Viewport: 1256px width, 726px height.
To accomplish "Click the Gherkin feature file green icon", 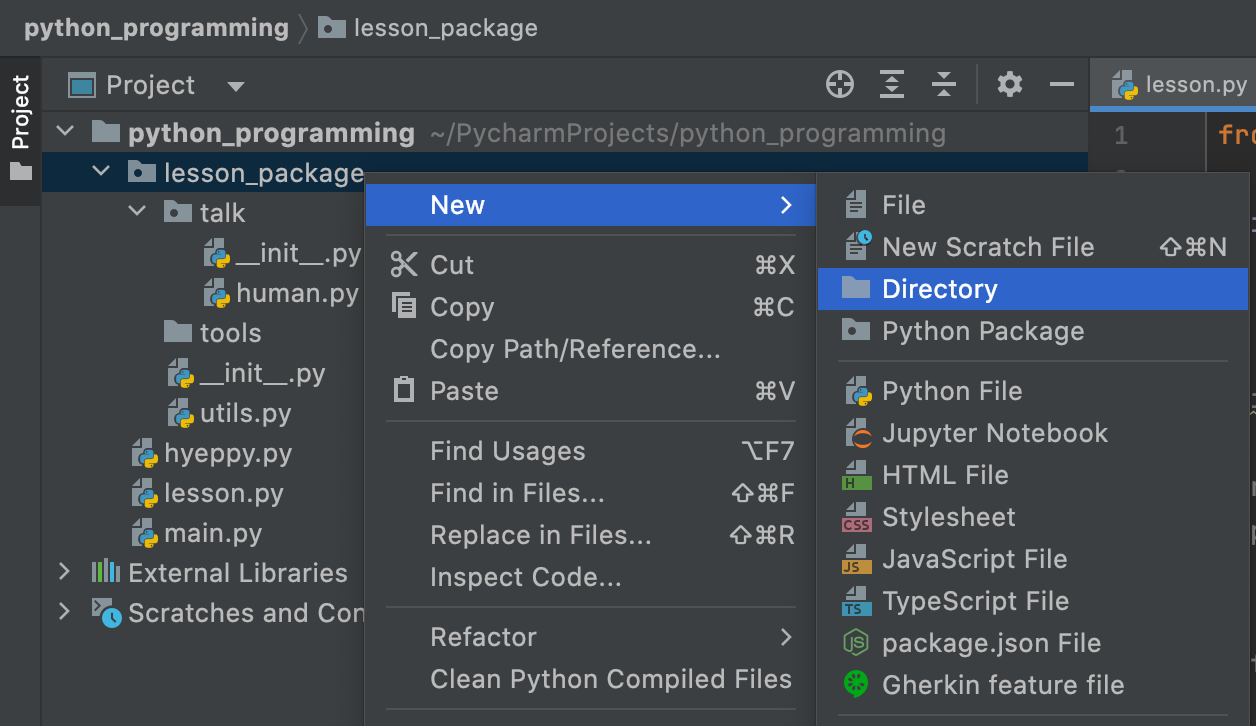I will [857, 685].
